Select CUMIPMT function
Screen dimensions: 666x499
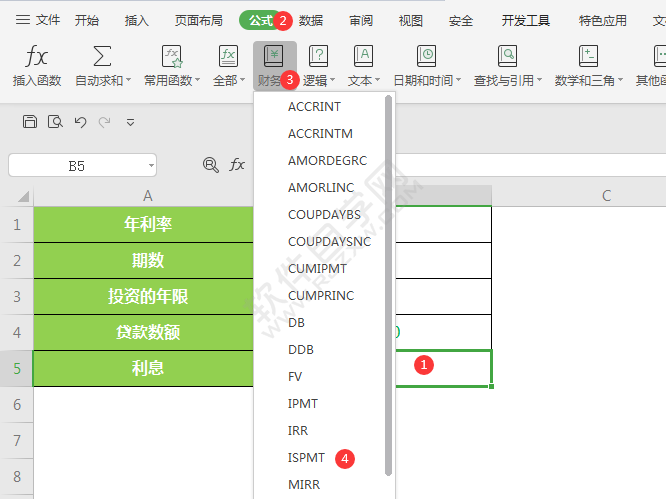pyautogui.click(x=317, y=268)
